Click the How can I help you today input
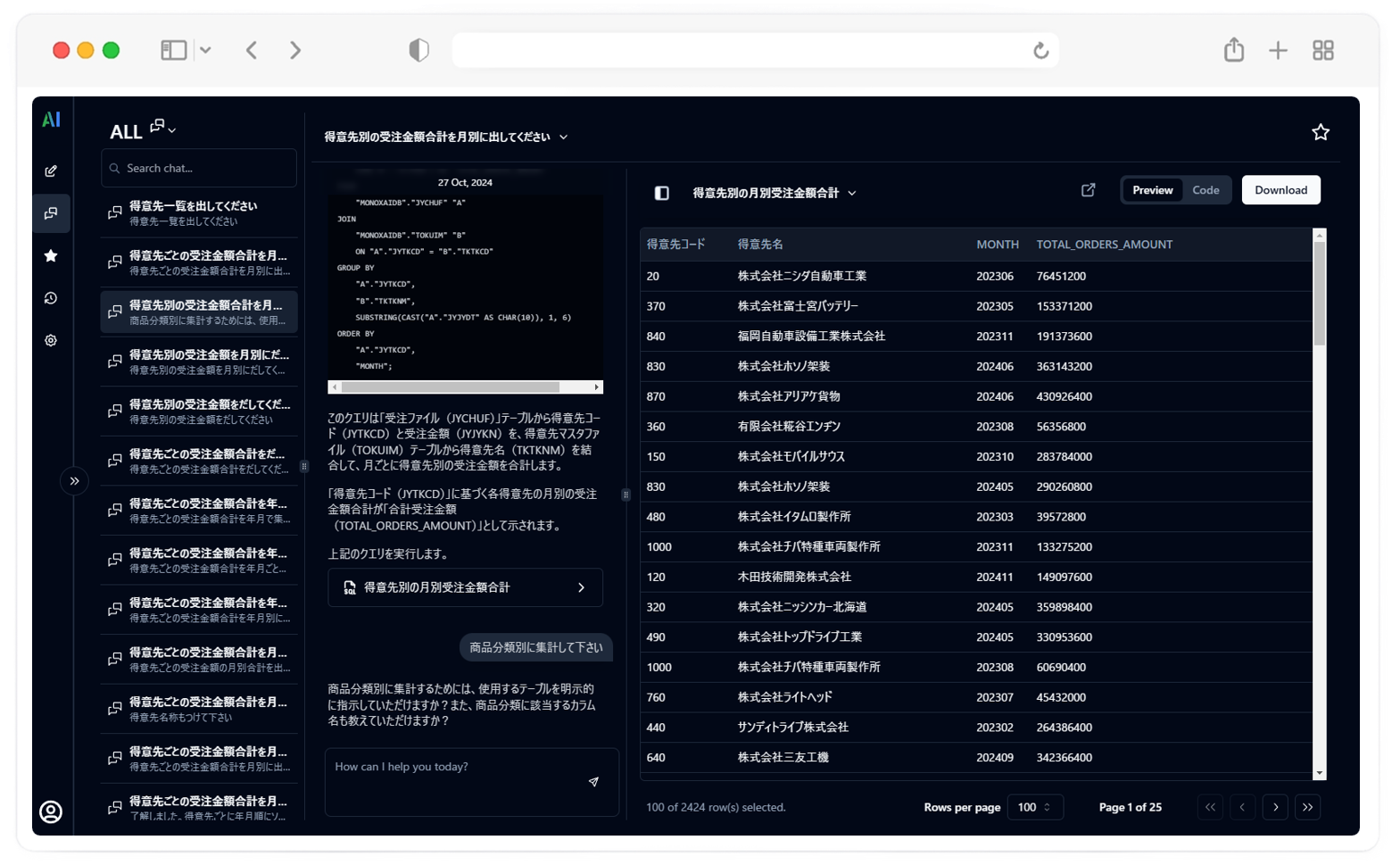Image resolution: width=1400 pixels, height=865 pixels. pyautogui.click(x=471, y=782)
